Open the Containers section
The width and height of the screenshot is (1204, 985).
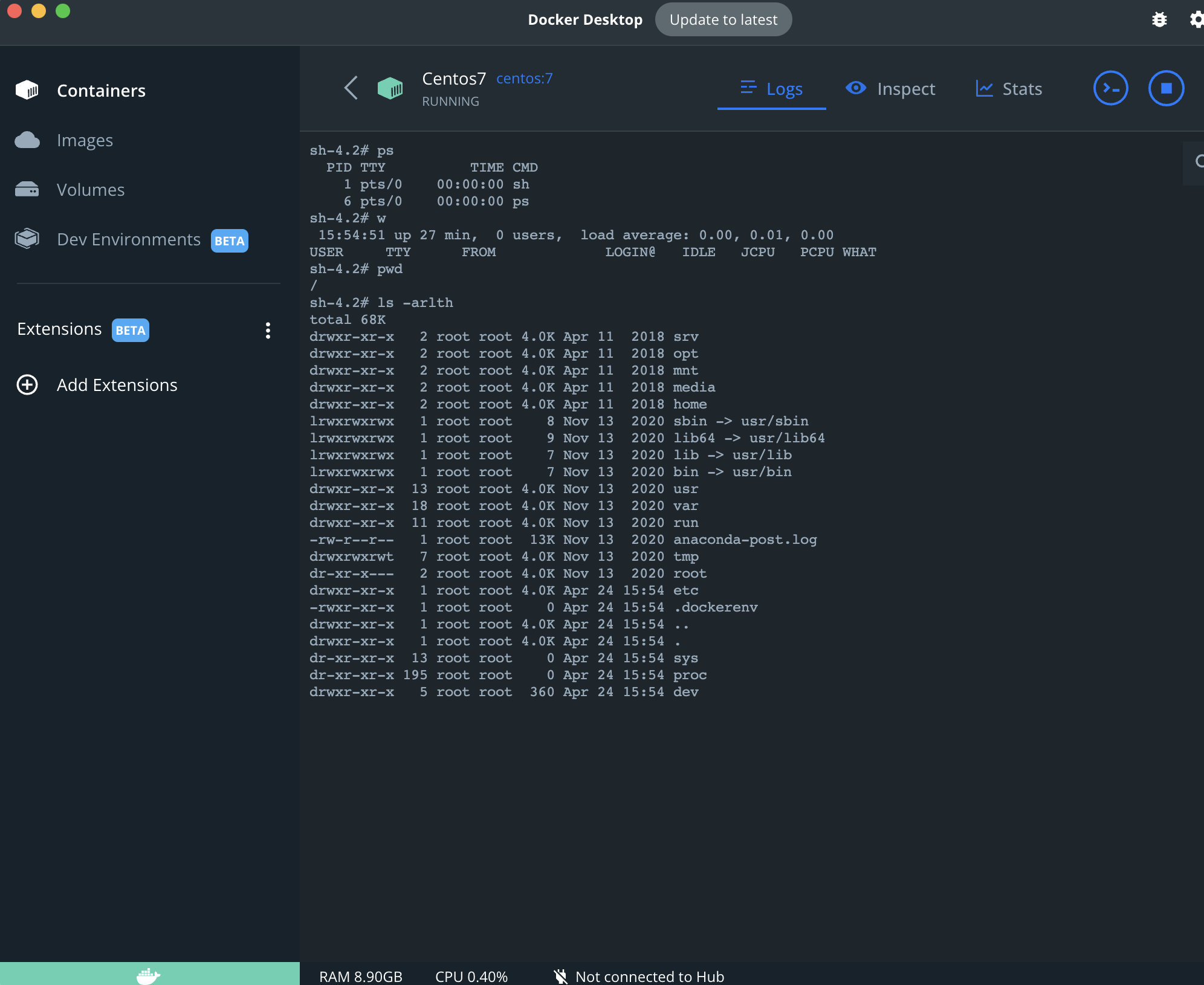[x=100, y=91]
